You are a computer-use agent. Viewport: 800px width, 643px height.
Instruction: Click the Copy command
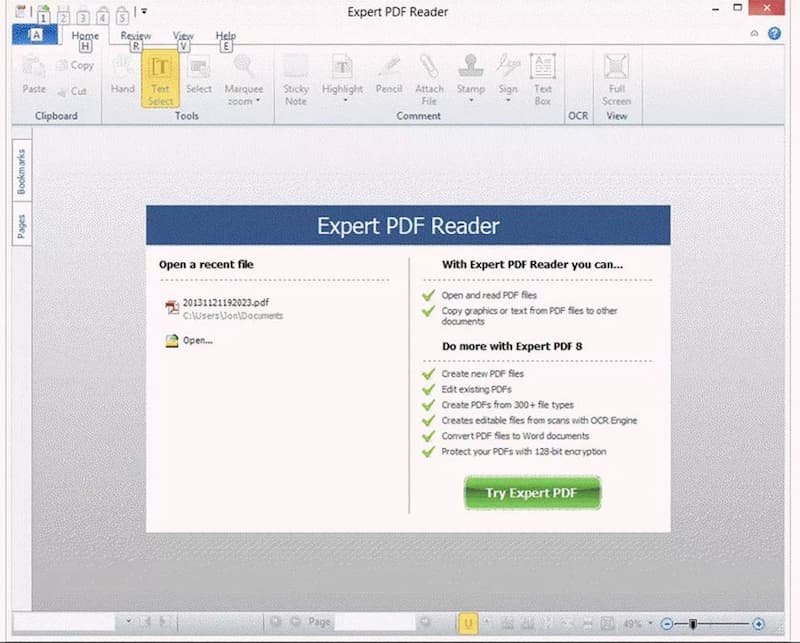click(76, 65)
